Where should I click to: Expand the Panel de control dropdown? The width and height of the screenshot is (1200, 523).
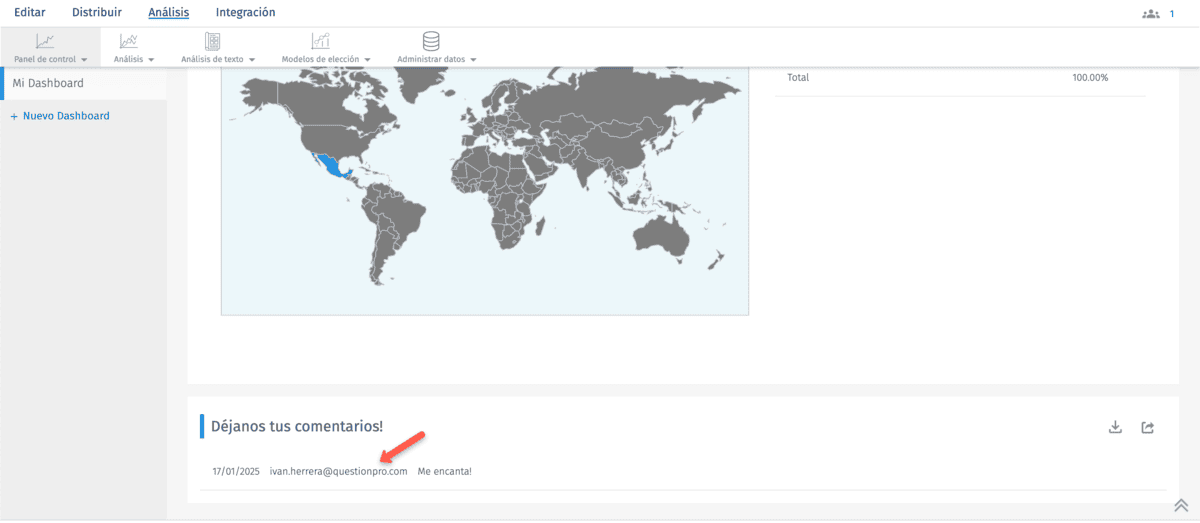click(84, 60)
